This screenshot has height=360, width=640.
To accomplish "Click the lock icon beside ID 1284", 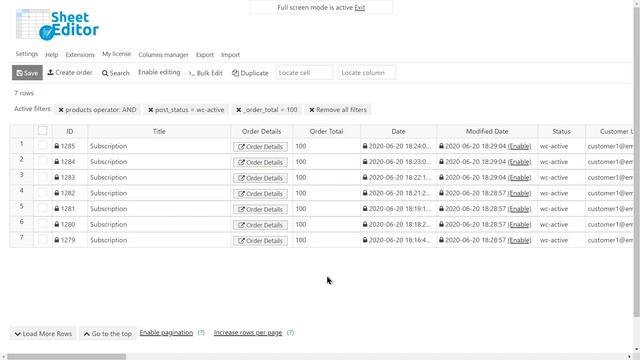I will [57, 162].
